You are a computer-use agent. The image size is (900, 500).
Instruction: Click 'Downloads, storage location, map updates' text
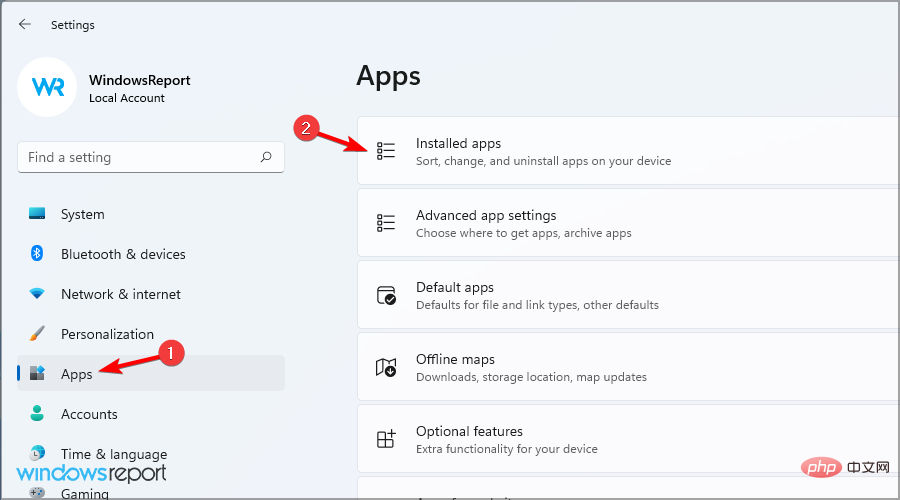[x=532, y=377]
